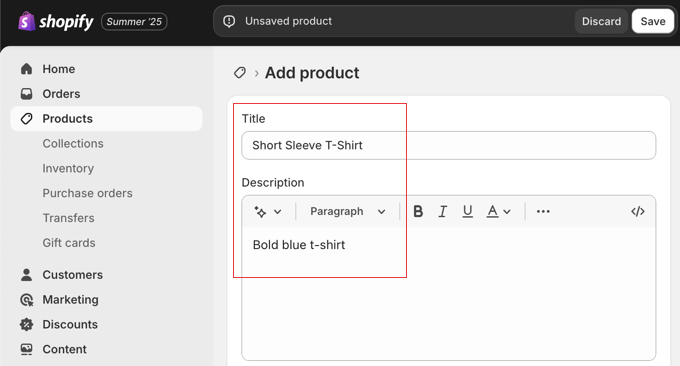Click the Customers person icon
The image size is (680, 366).
(26, 274)
